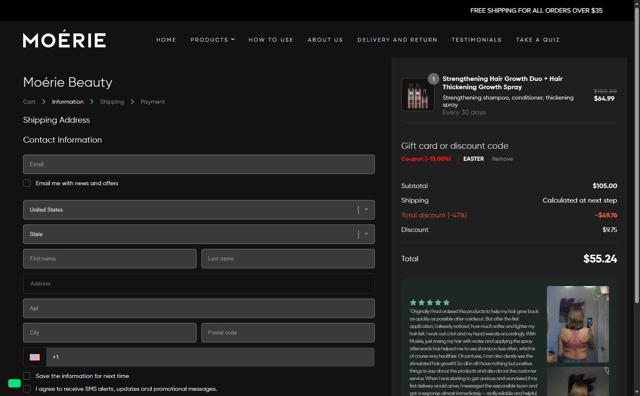Open the Home menu item
This screenshot has width=640, height=396.
[x=166, y=40]
